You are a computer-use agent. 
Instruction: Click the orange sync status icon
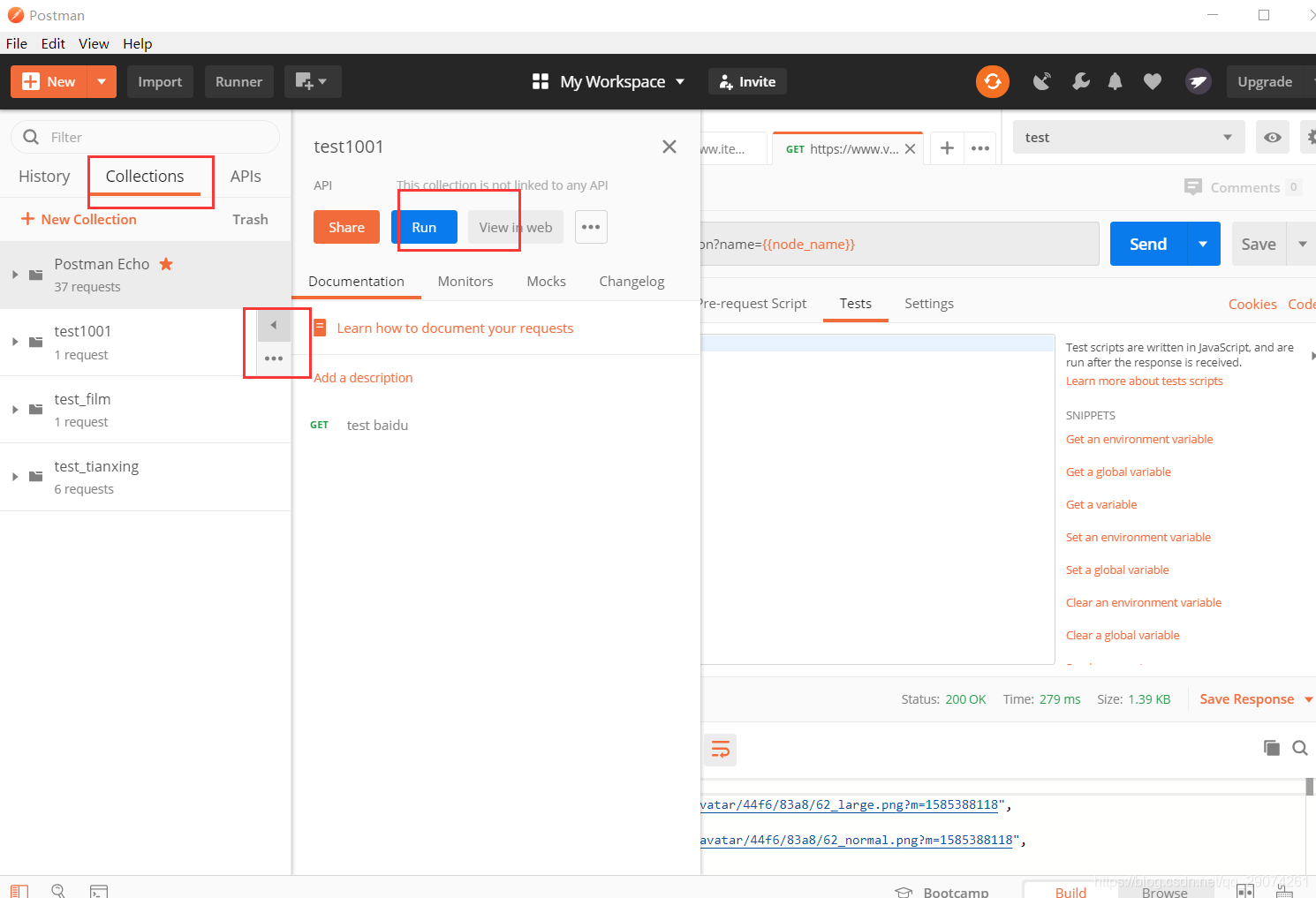(x=993, y=81)
